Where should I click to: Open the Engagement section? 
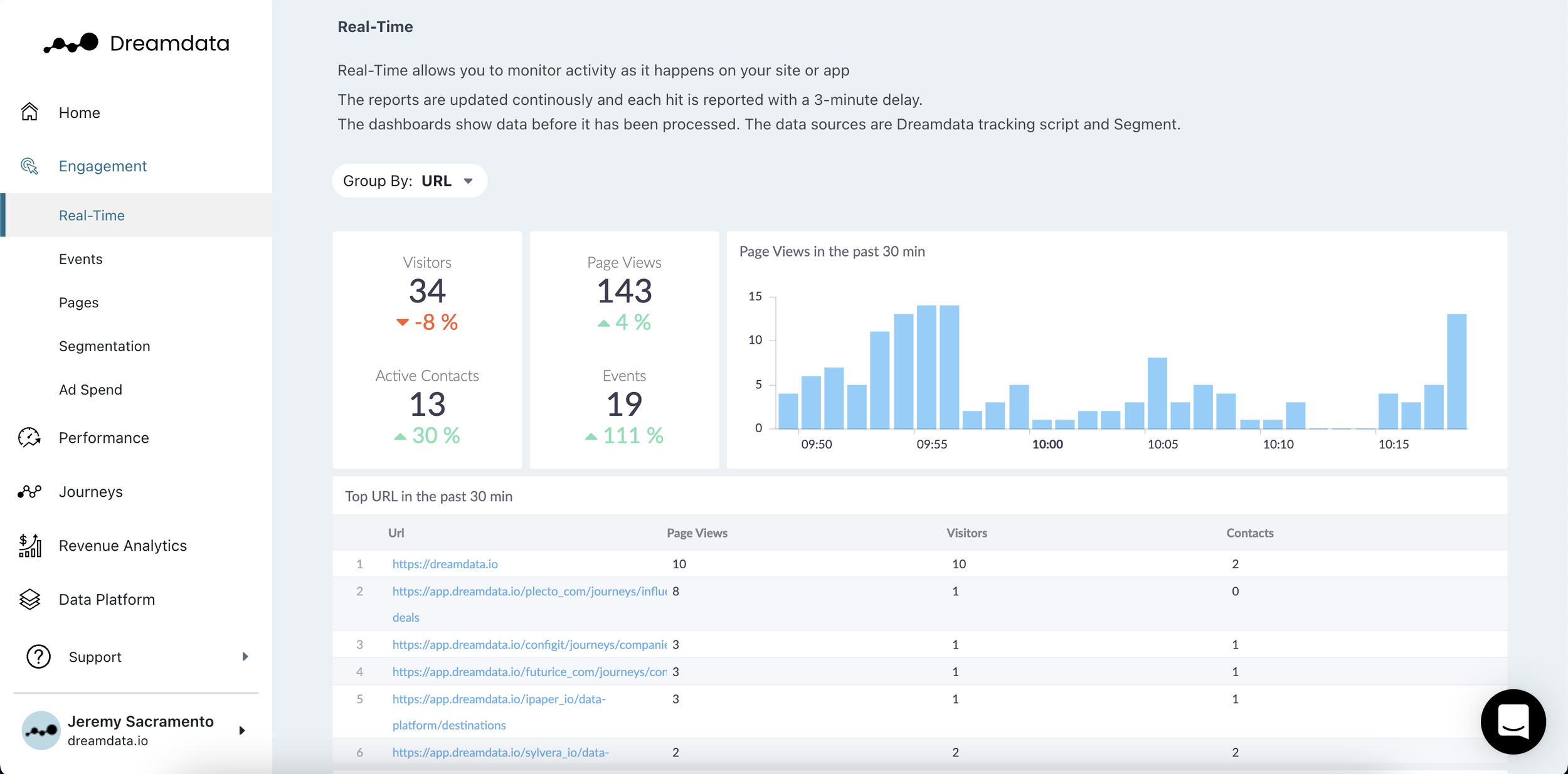pyautogui.click(x=103, y=166)
